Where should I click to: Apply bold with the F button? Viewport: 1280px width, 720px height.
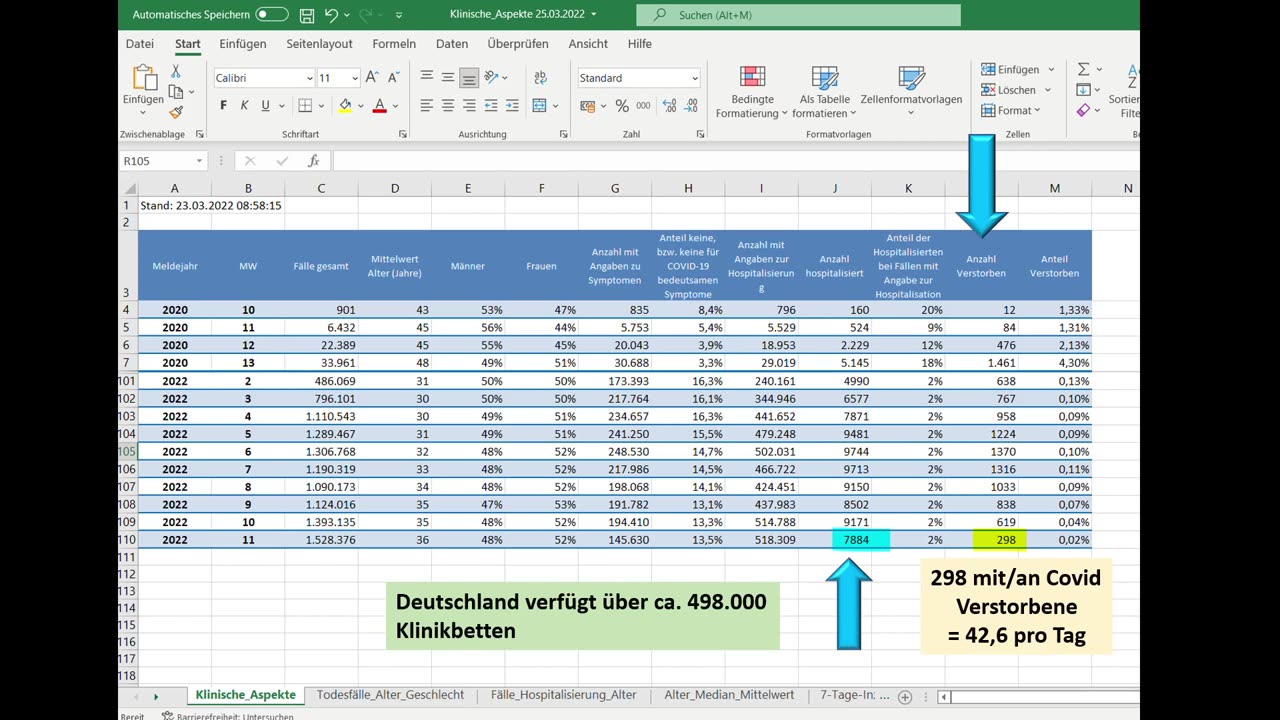coord(223,106)
